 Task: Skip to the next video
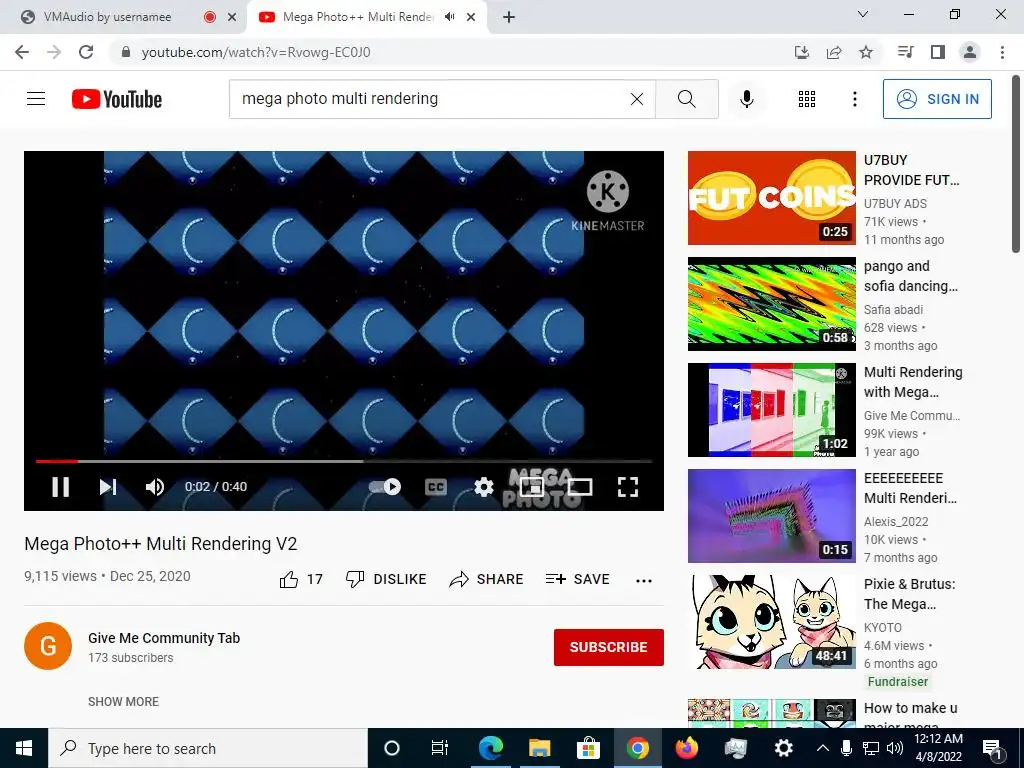pos(108,487)
